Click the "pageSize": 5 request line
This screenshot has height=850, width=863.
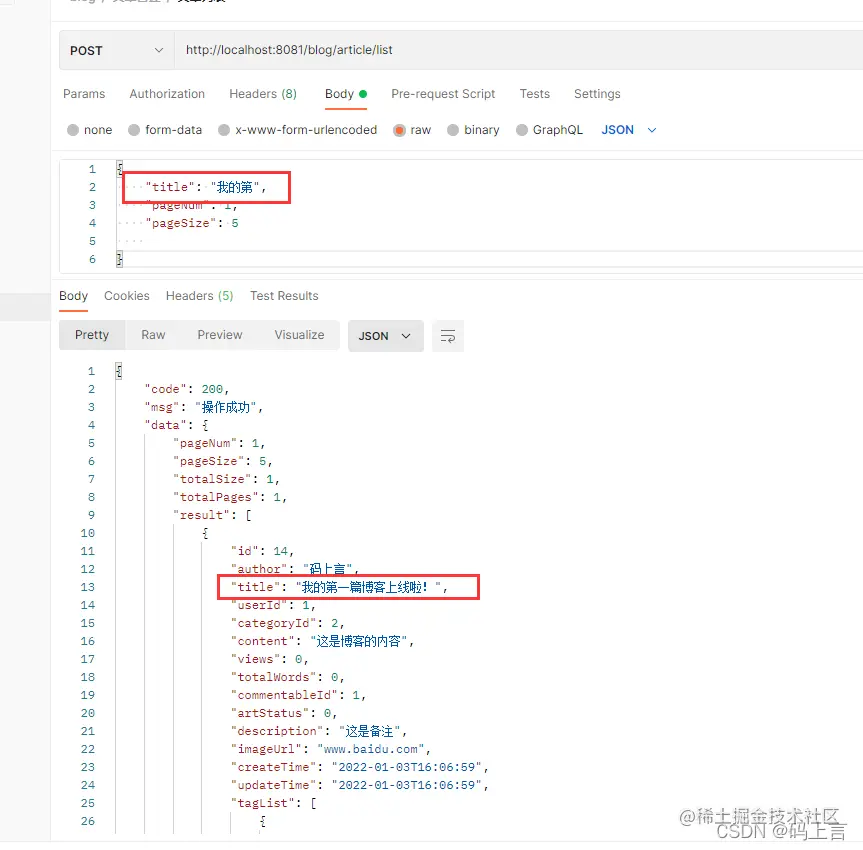(191, 223)
